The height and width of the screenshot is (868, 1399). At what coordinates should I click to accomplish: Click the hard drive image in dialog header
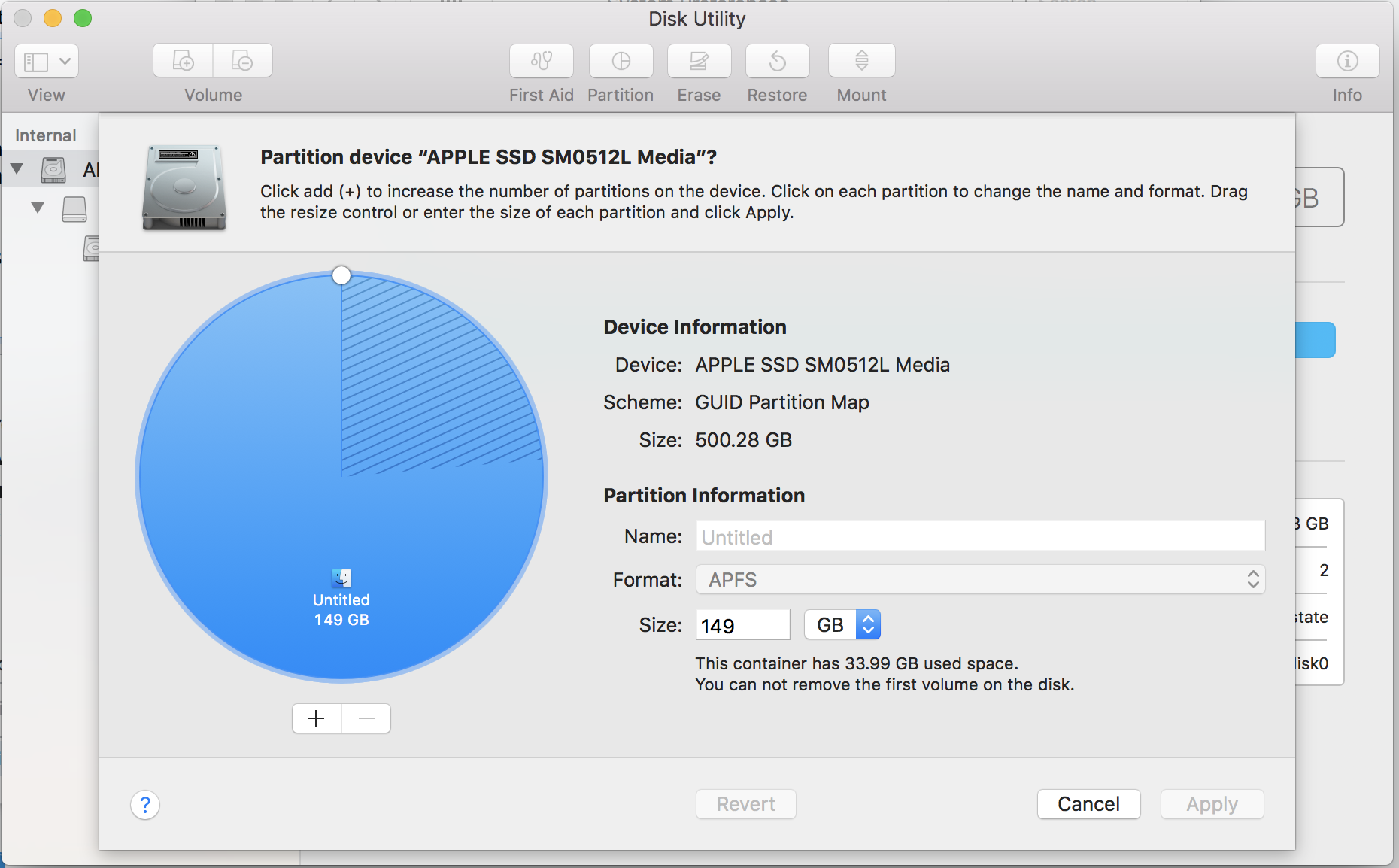click(184, 187)
